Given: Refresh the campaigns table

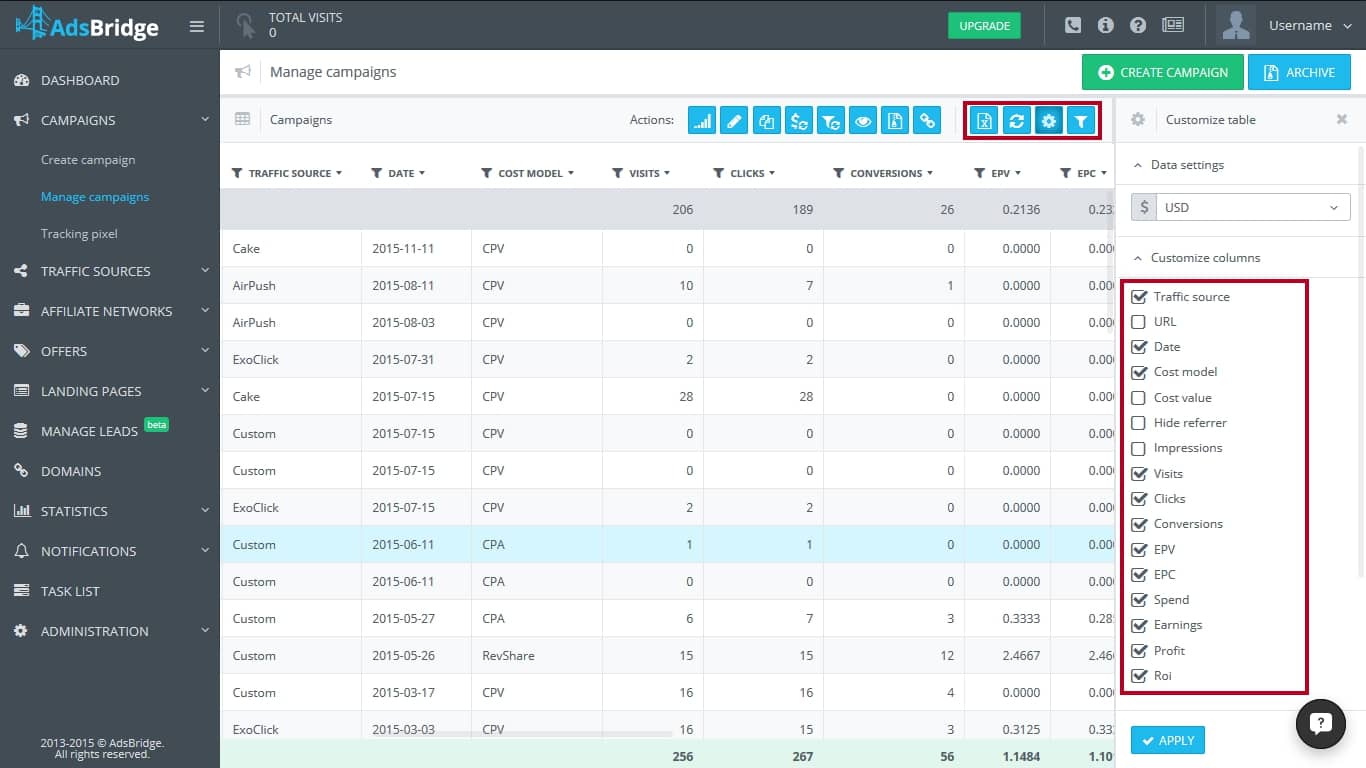Looking at the screenshot, I should point(1016,121).
